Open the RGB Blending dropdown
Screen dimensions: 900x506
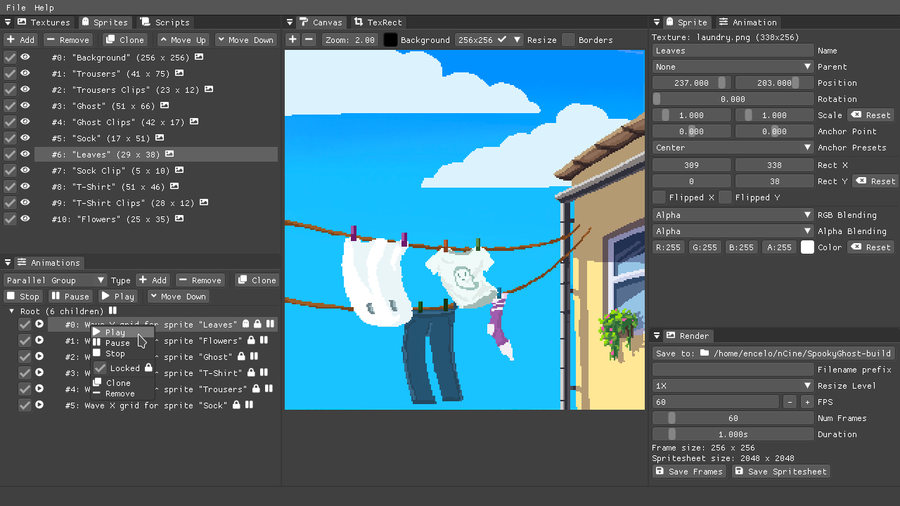click(733, 215)
